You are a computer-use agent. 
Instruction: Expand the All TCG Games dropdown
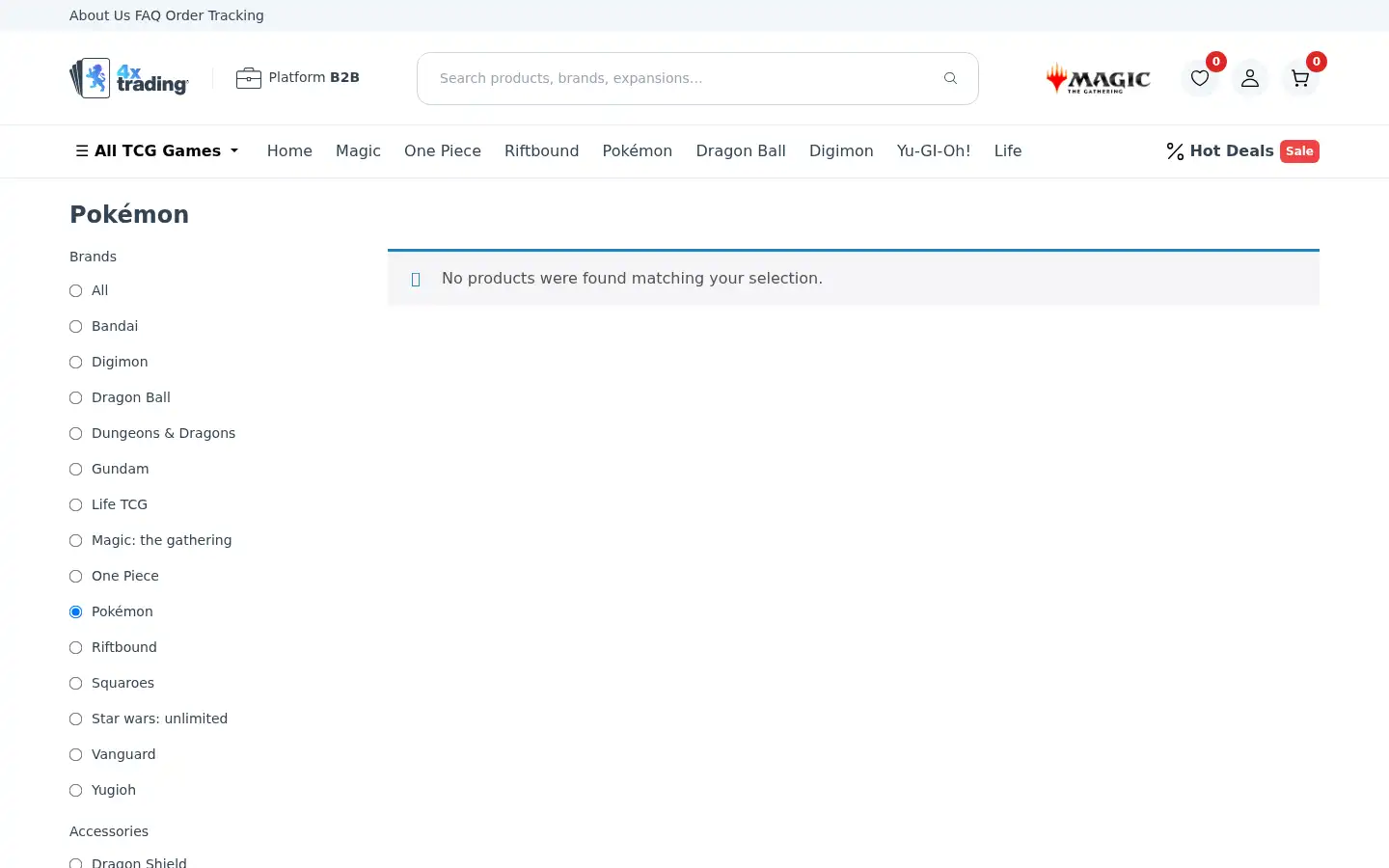[x=156, y=151]
